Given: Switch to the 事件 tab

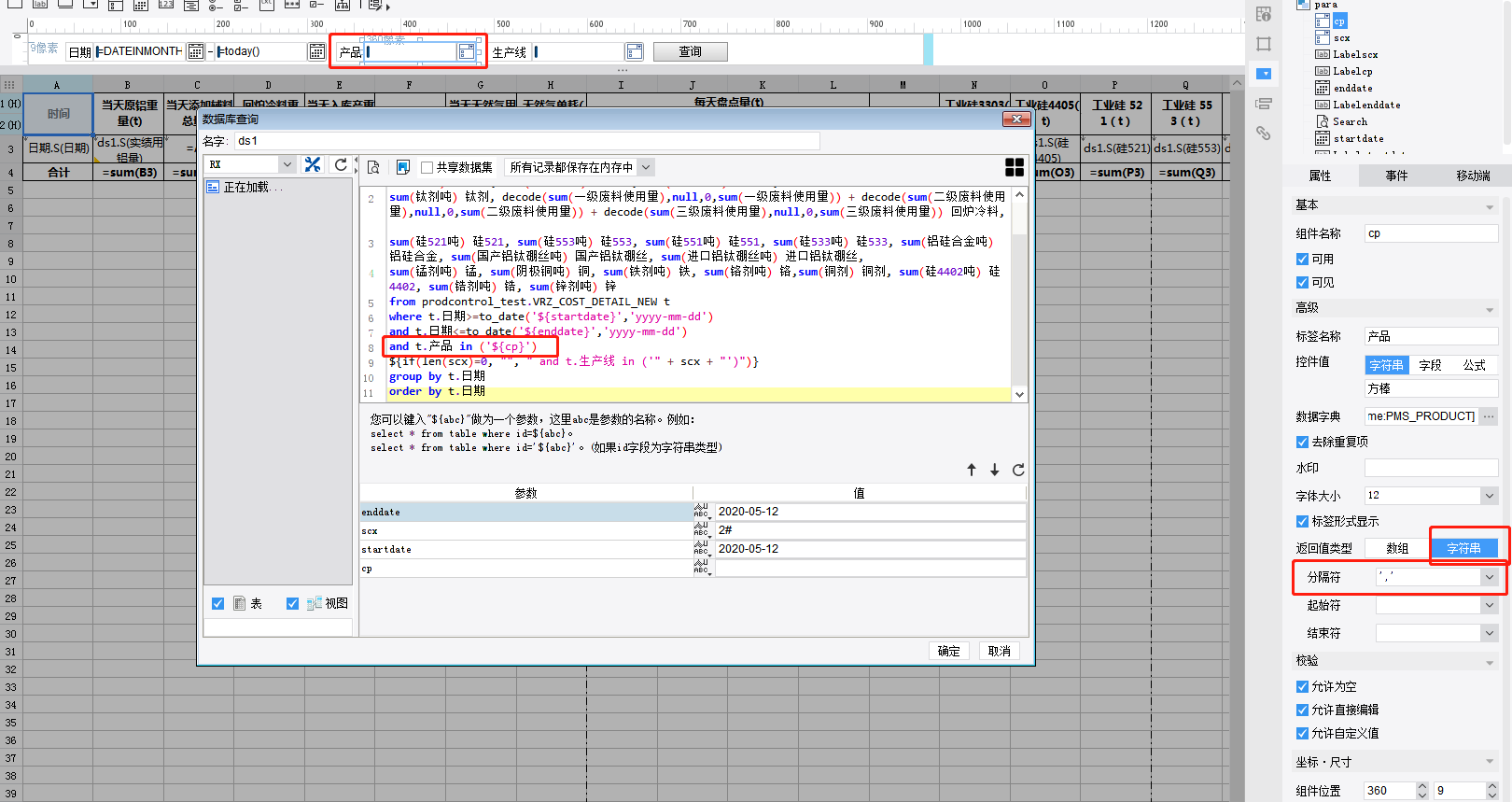Looking at the screenshot, I should coord(1396,176).
